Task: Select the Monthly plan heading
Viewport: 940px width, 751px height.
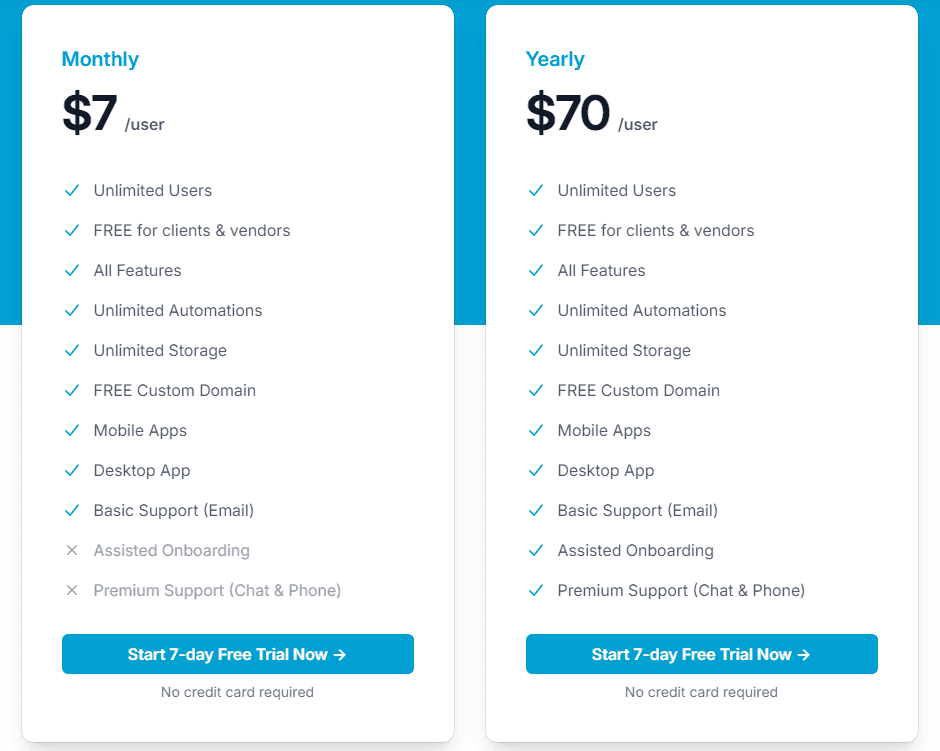Action: [x=100, y=59]
